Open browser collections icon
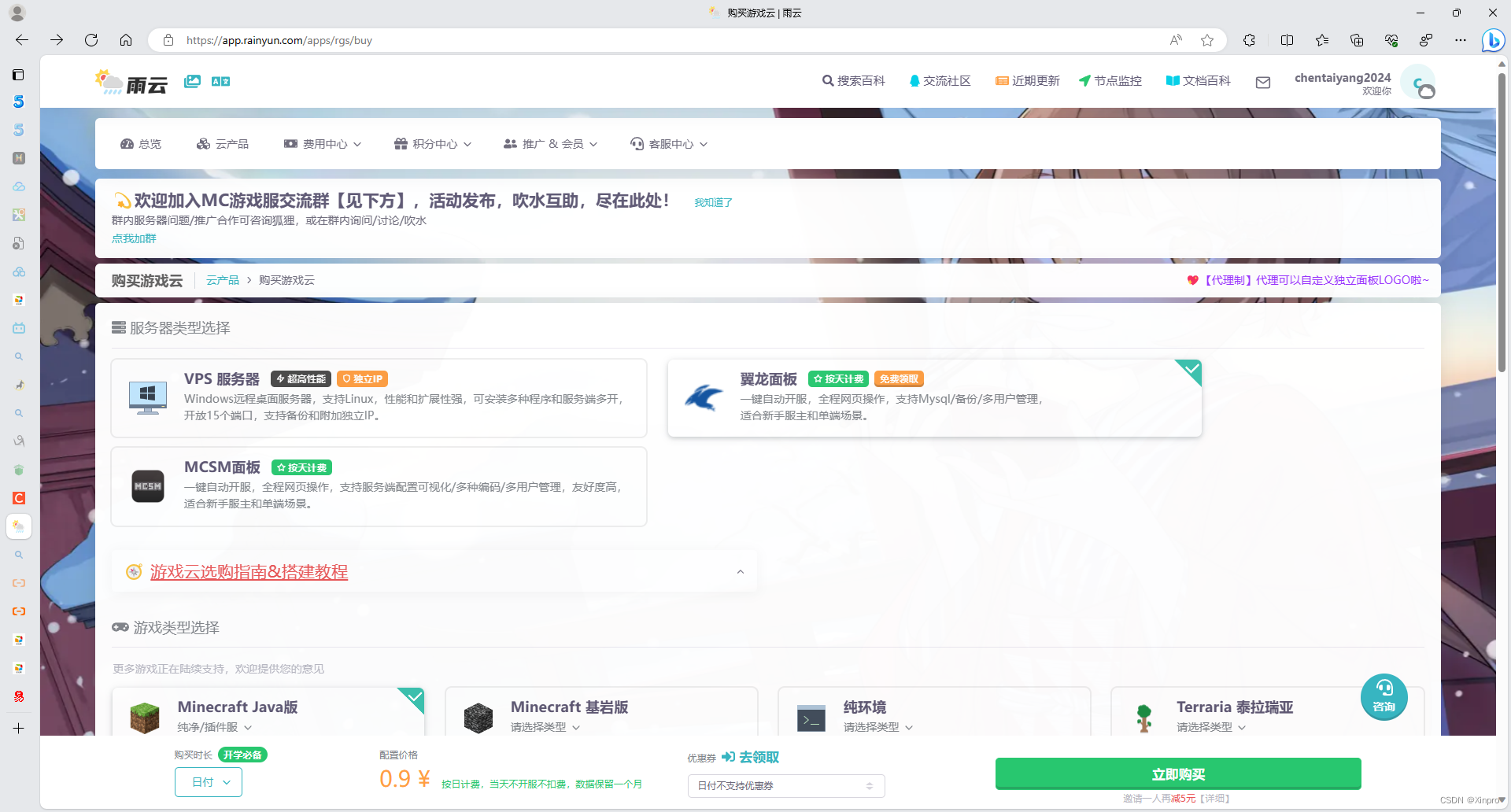Screen dimensions: 1511x812 pos(1357,40)
